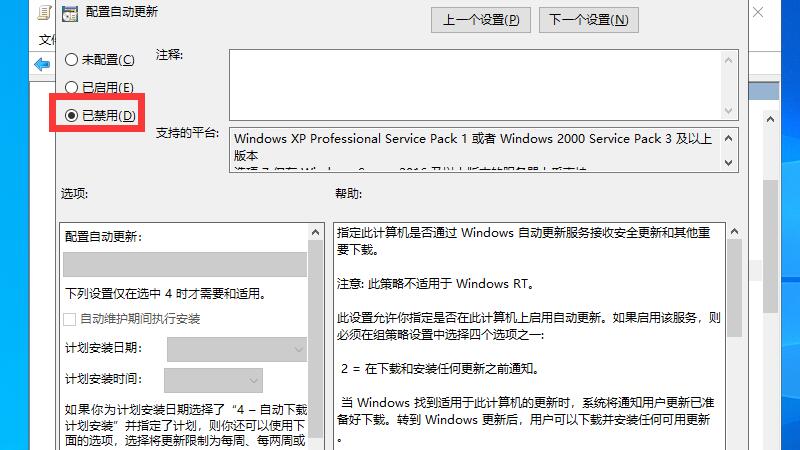Click the down arrow of the 注释 box scrollbar
The width and height of the screenshot is (800, 450).
pyautogui.click(x=730, y=109)
